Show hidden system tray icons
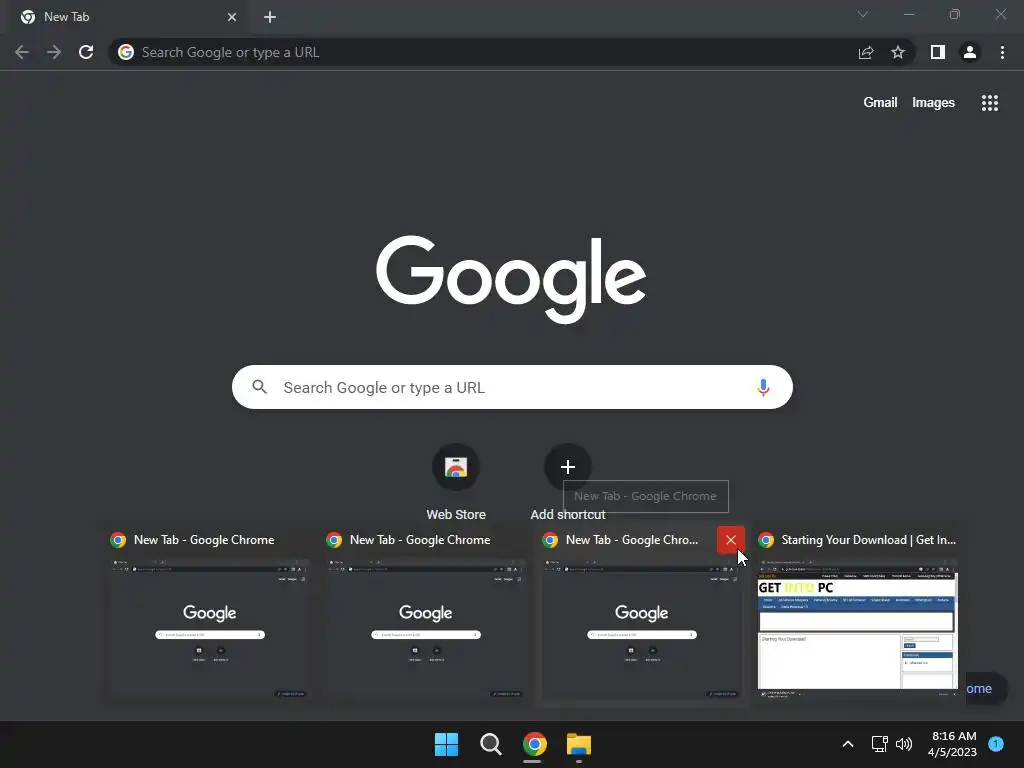The image size is (1024, 768). (x=848, y=744)
